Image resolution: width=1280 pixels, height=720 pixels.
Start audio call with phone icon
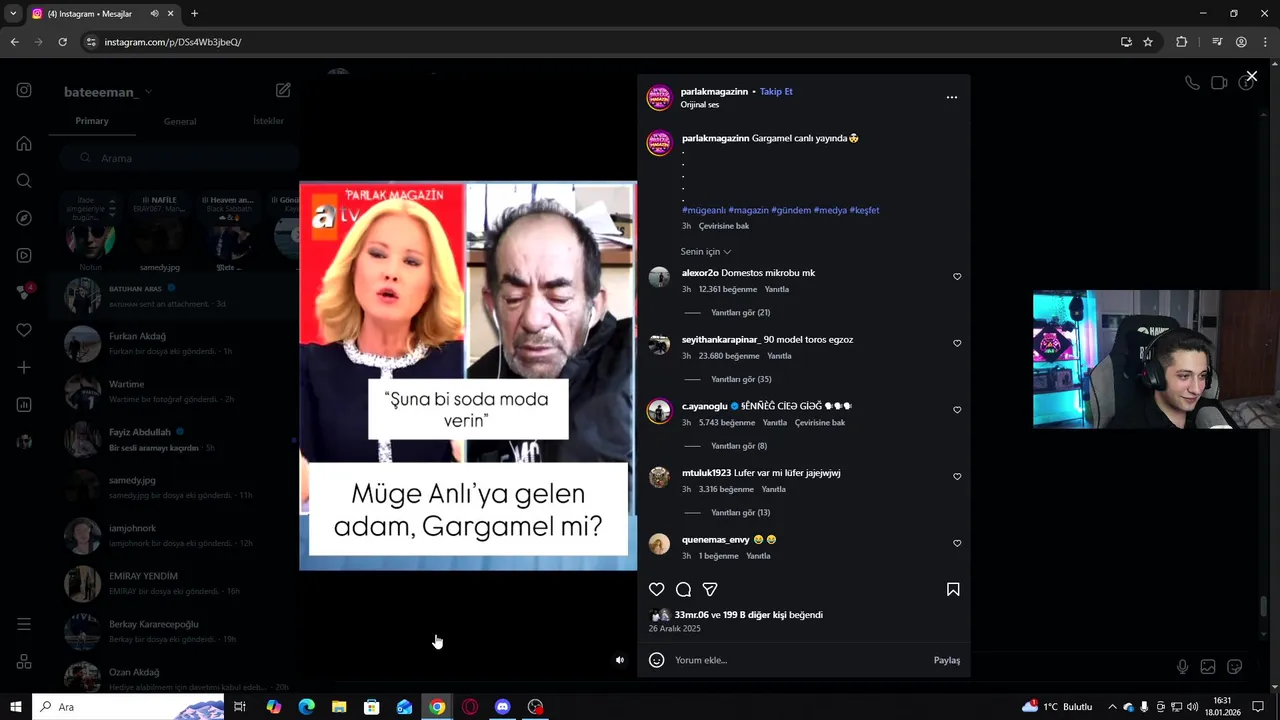[1192, 83]
